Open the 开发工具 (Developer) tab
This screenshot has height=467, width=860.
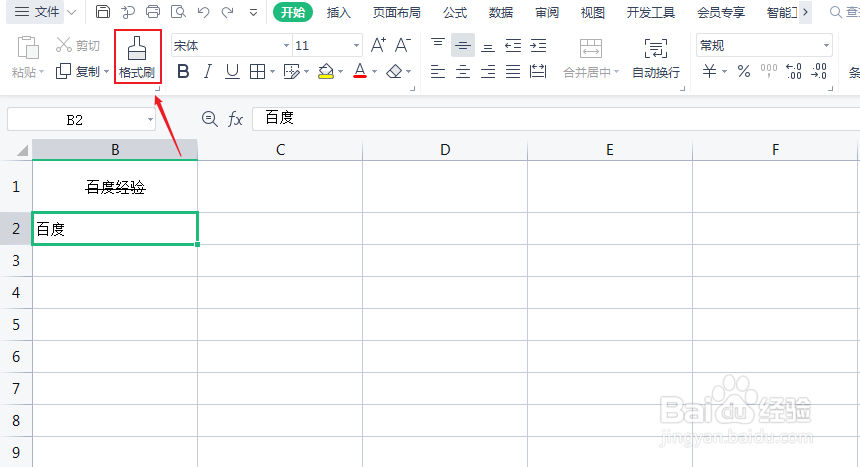650,12
